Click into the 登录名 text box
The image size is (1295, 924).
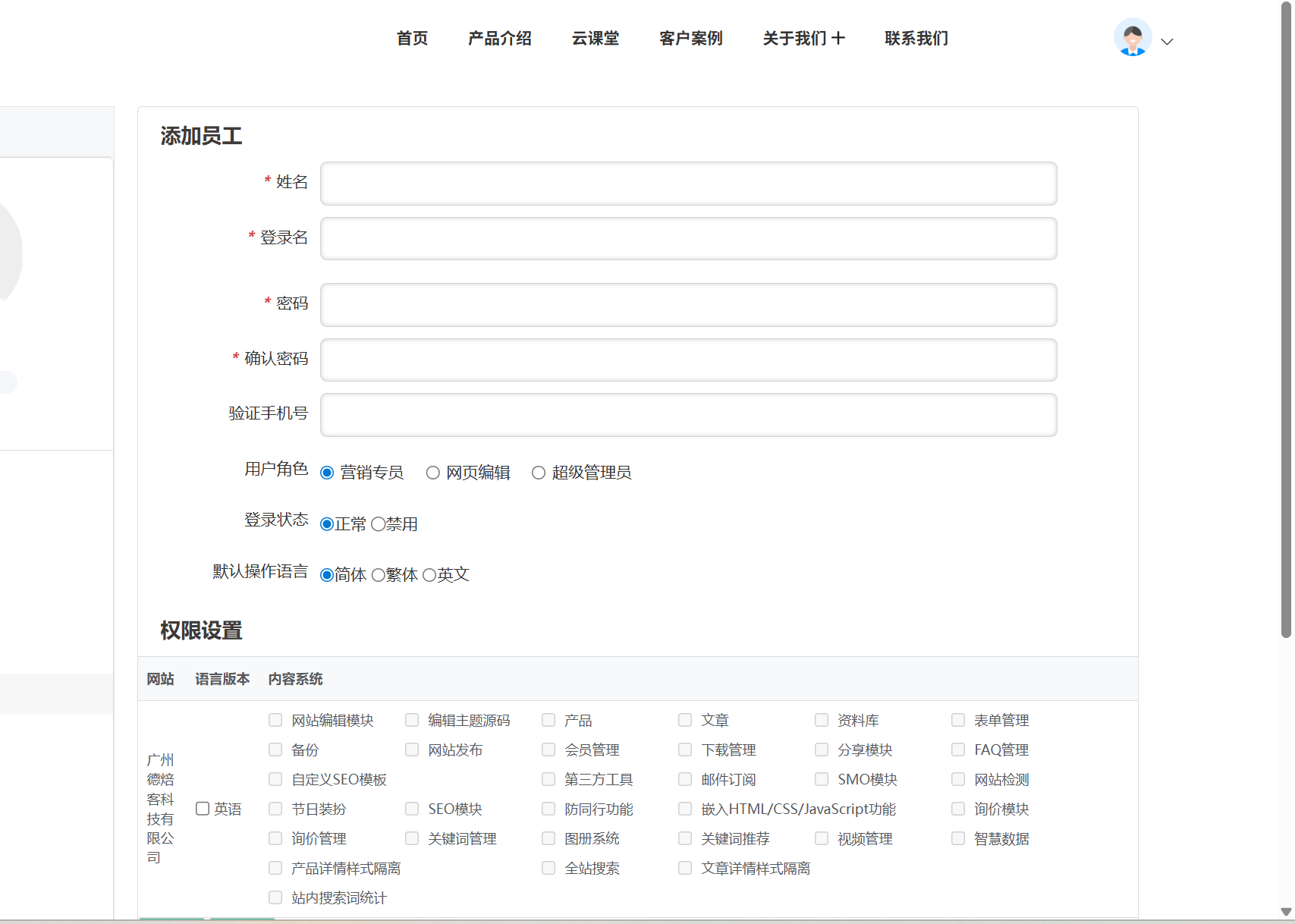688,239
